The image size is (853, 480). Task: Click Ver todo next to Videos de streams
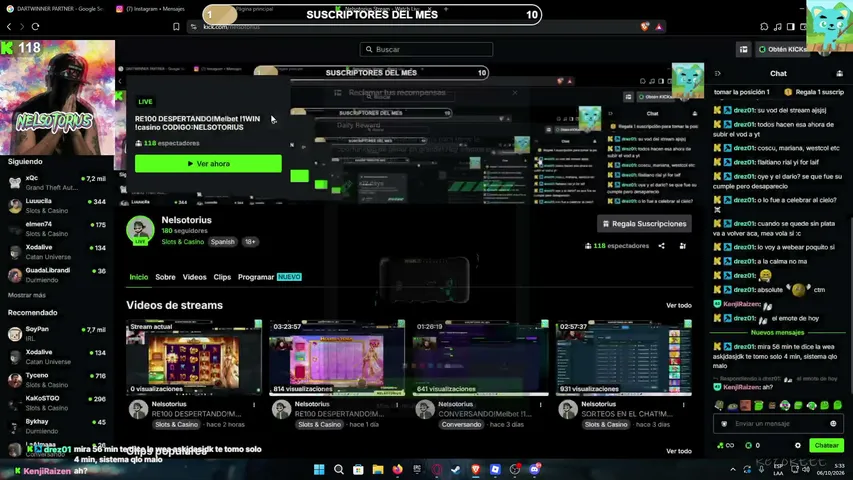679,305
